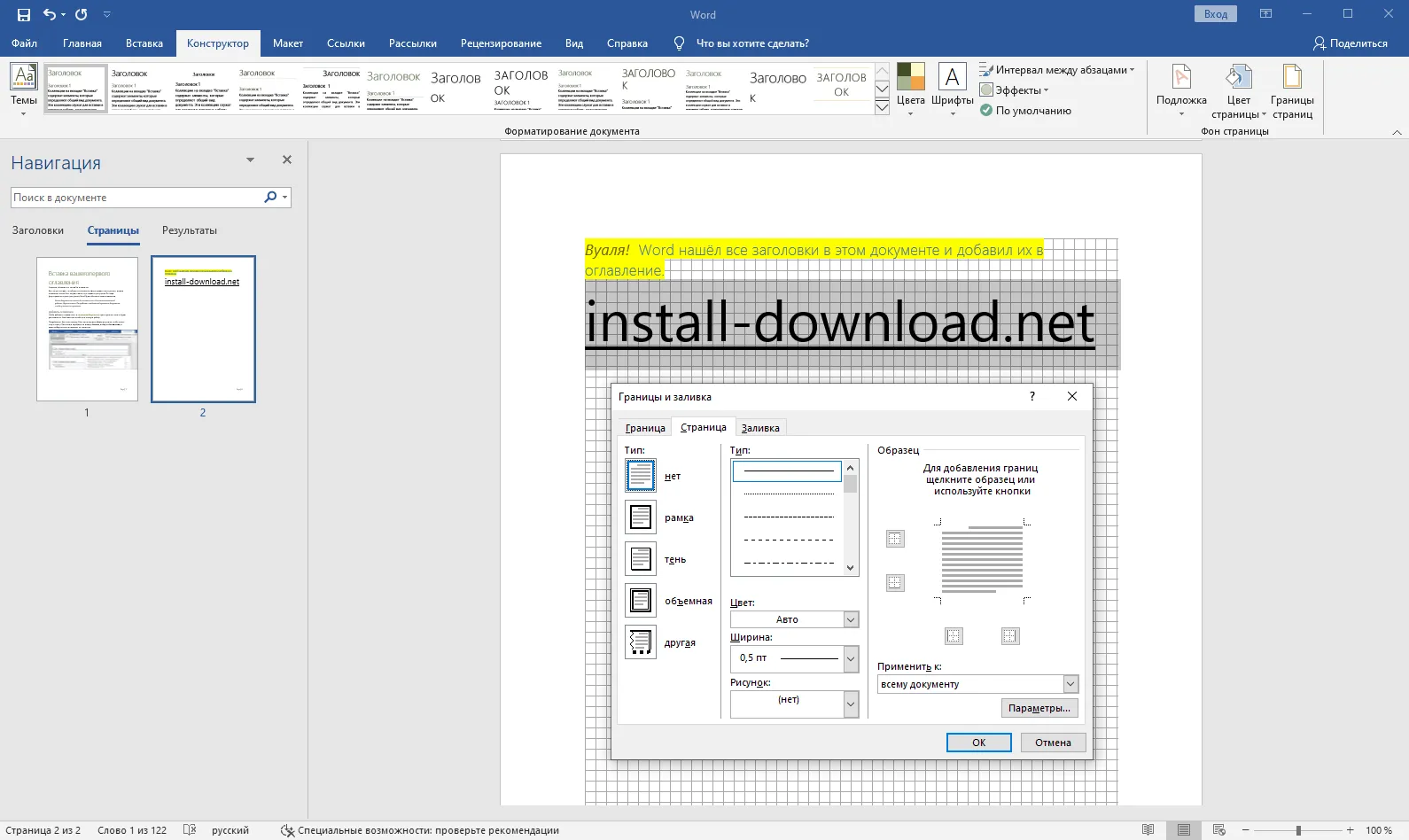Click the Параметры button
The image size is (1409, 840).
(x=1039, y=708)
